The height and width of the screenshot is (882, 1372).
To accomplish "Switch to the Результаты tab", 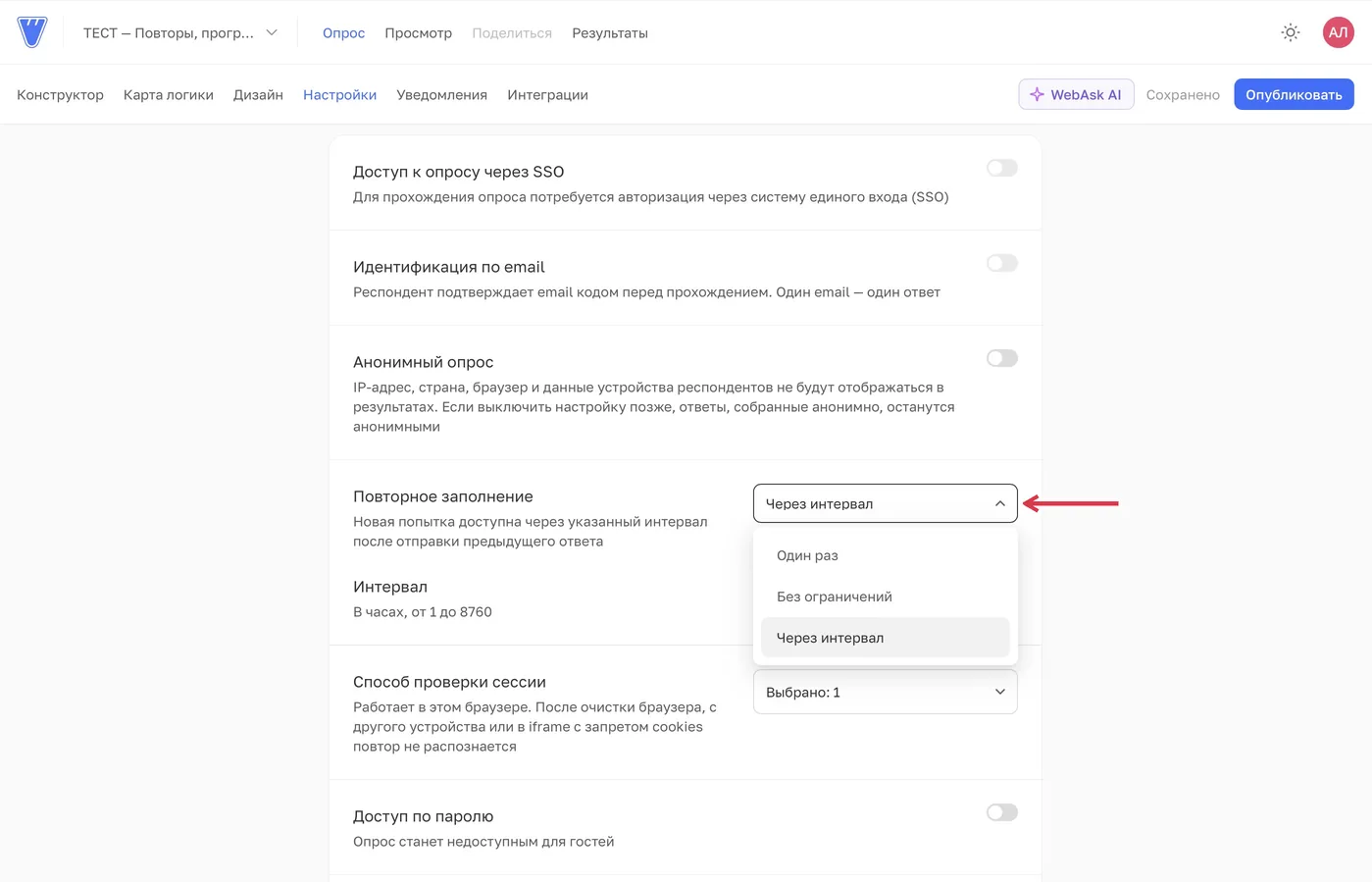I will pyautogui.click(x=610, y=33).
